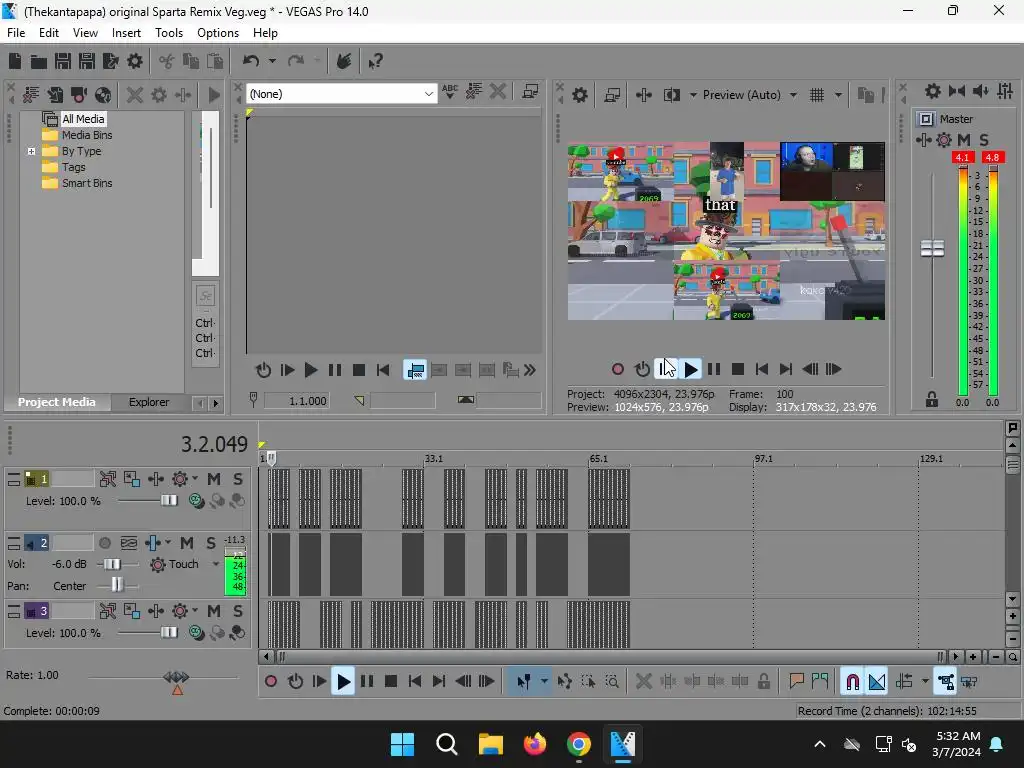Pause playback in the video preview

point(714,369)
